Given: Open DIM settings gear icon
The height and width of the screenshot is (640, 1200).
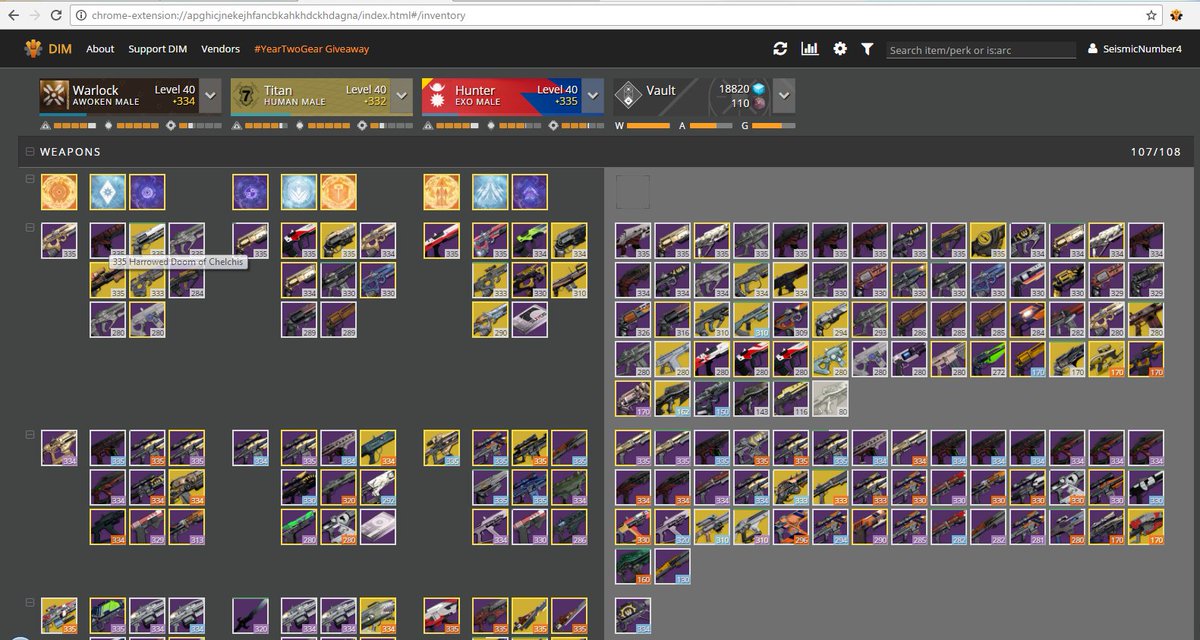Looking at the screenshot, I should point(840,49).
